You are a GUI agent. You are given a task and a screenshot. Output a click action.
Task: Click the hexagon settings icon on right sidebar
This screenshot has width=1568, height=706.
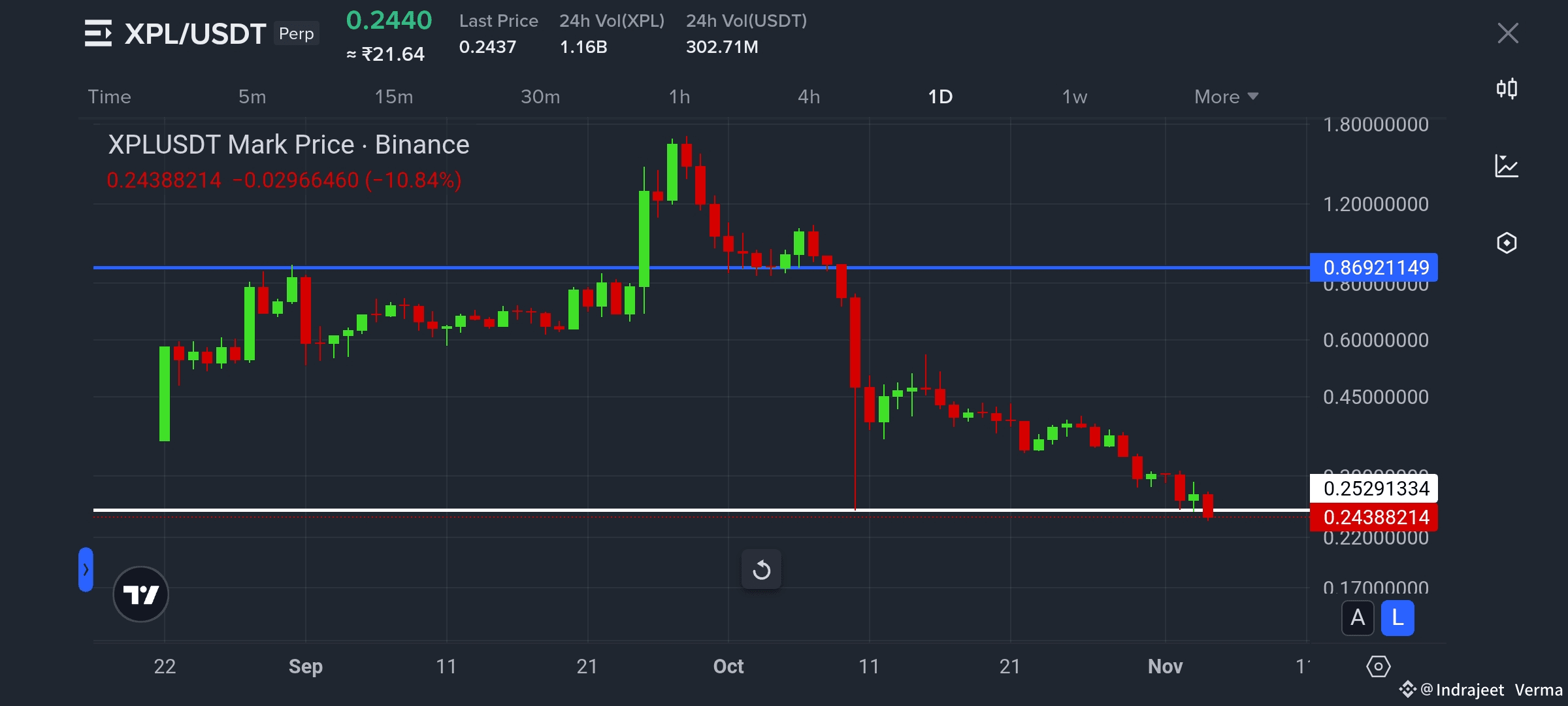tap(1507, 243)
